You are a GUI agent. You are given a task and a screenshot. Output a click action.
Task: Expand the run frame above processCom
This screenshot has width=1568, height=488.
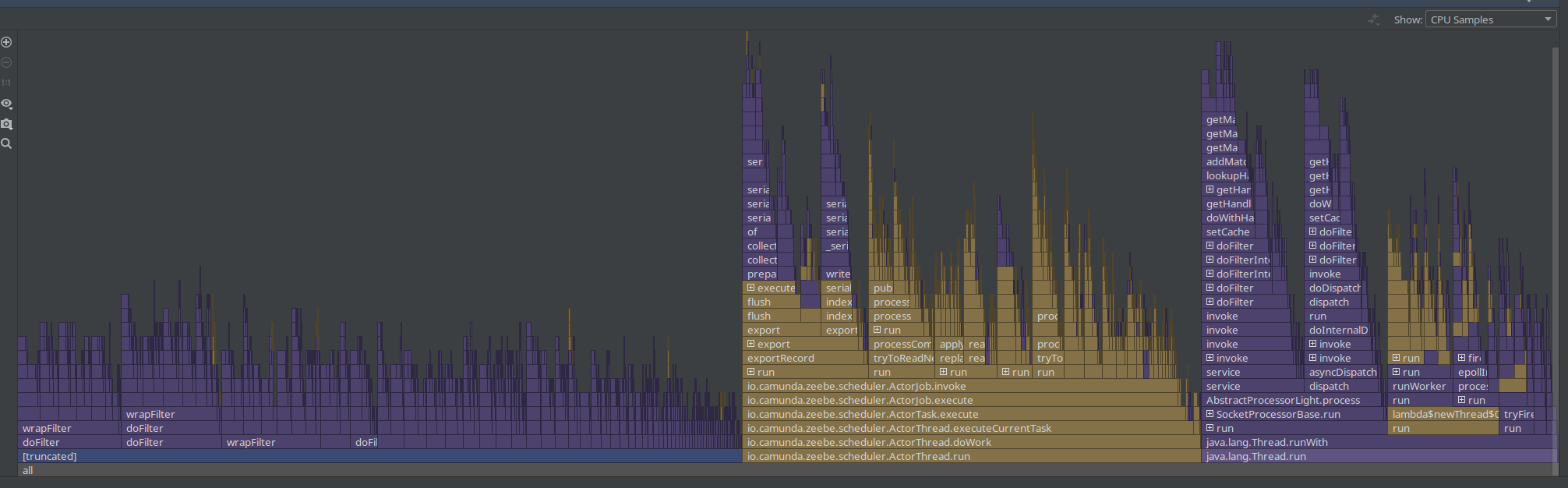click(x=878, y=330)
